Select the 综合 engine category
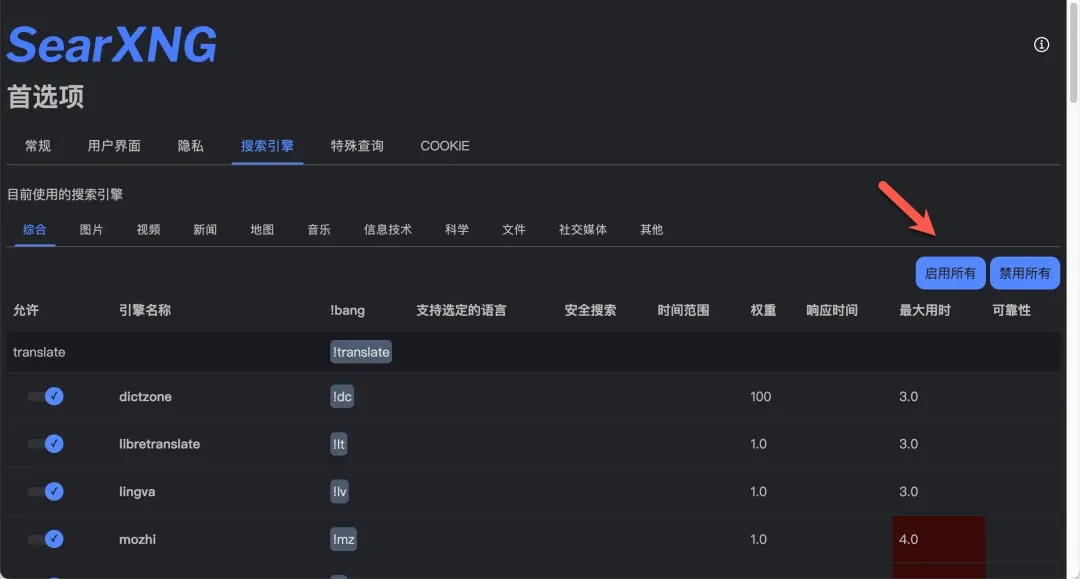 (x=34, y=229)
